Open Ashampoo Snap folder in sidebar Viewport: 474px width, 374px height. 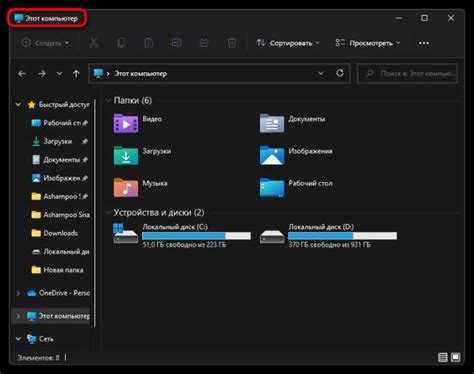(60, 215)
